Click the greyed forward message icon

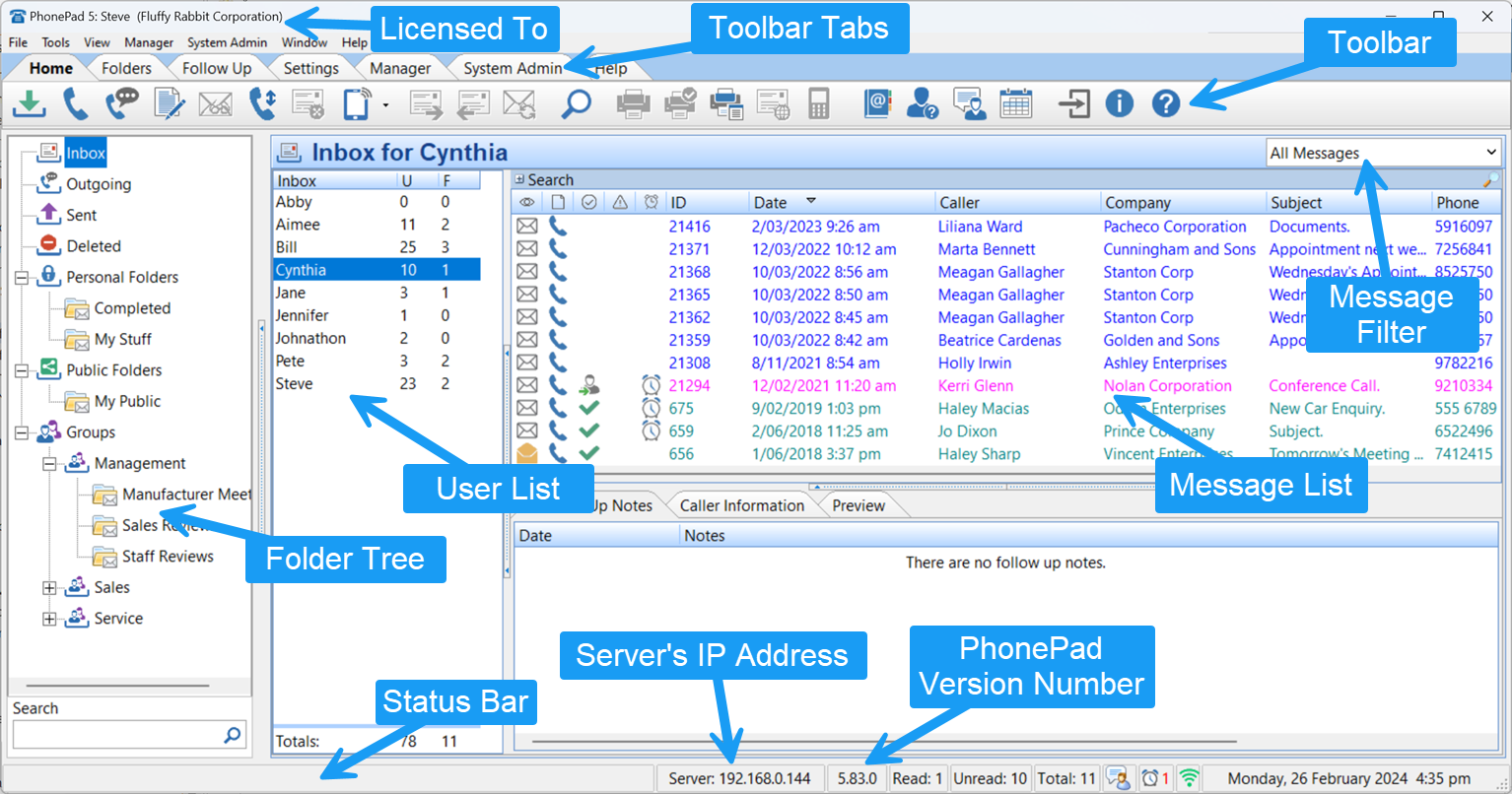tap(426, 102)
